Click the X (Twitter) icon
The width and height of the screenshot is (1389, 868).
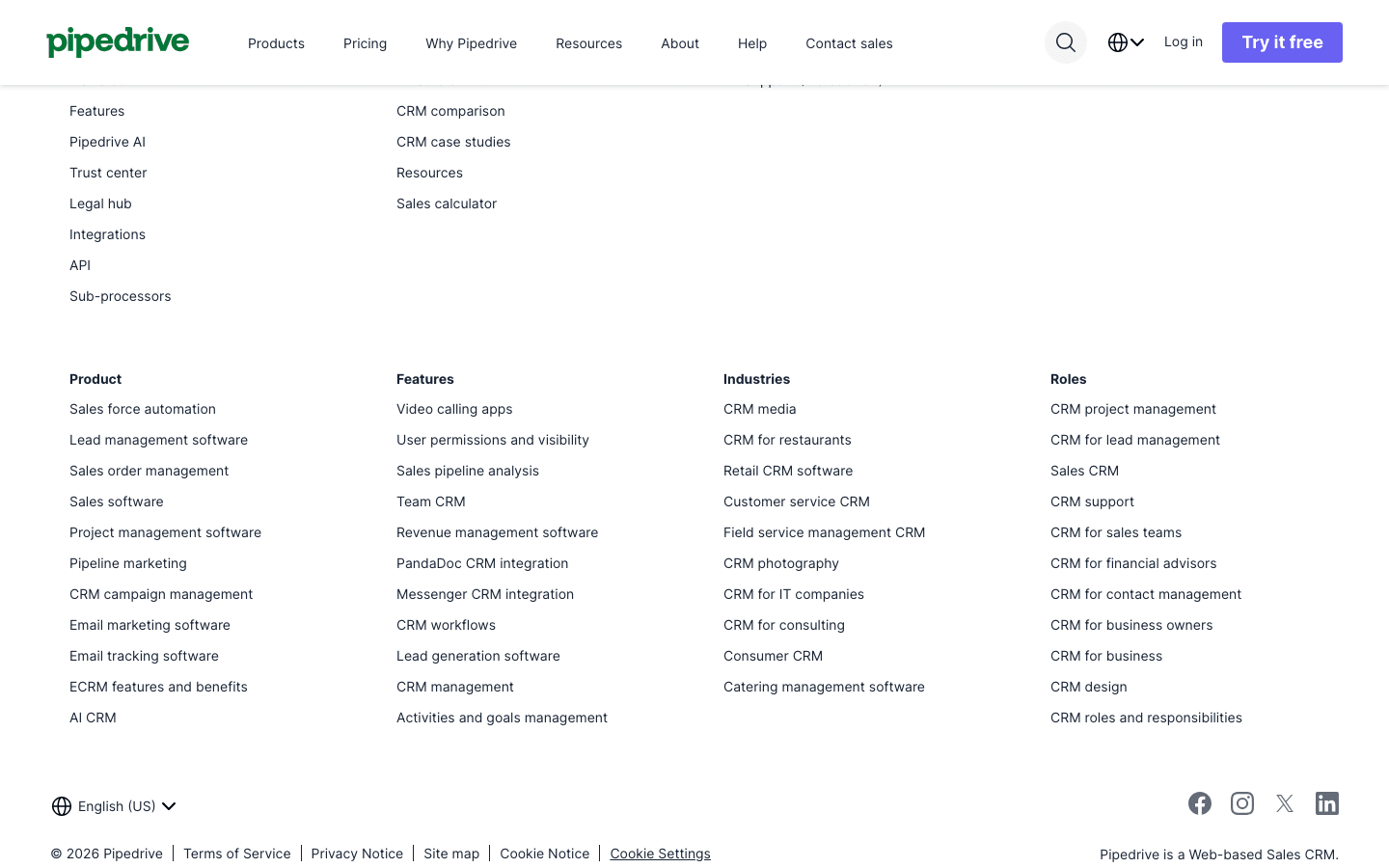1285,802
